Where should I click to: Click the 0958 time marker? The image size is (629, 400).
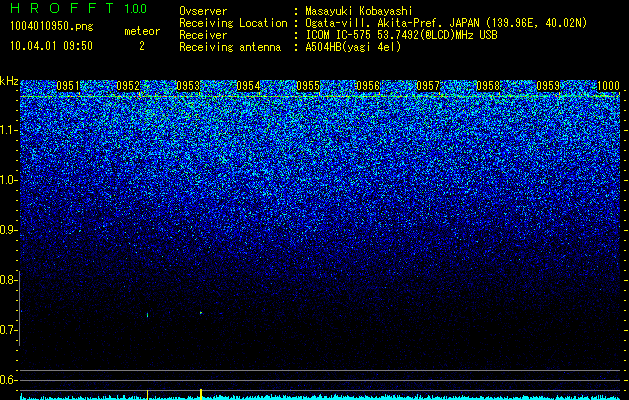pos(489,86)
